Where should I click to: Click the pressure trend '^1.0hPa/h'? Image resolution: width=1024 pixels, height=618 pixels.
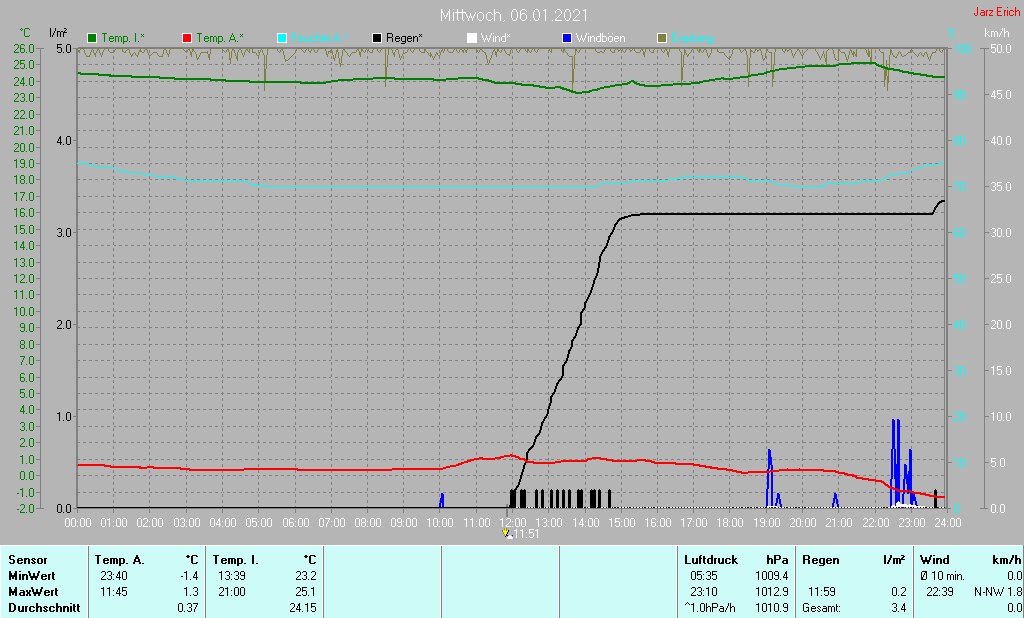click(710, 608)
